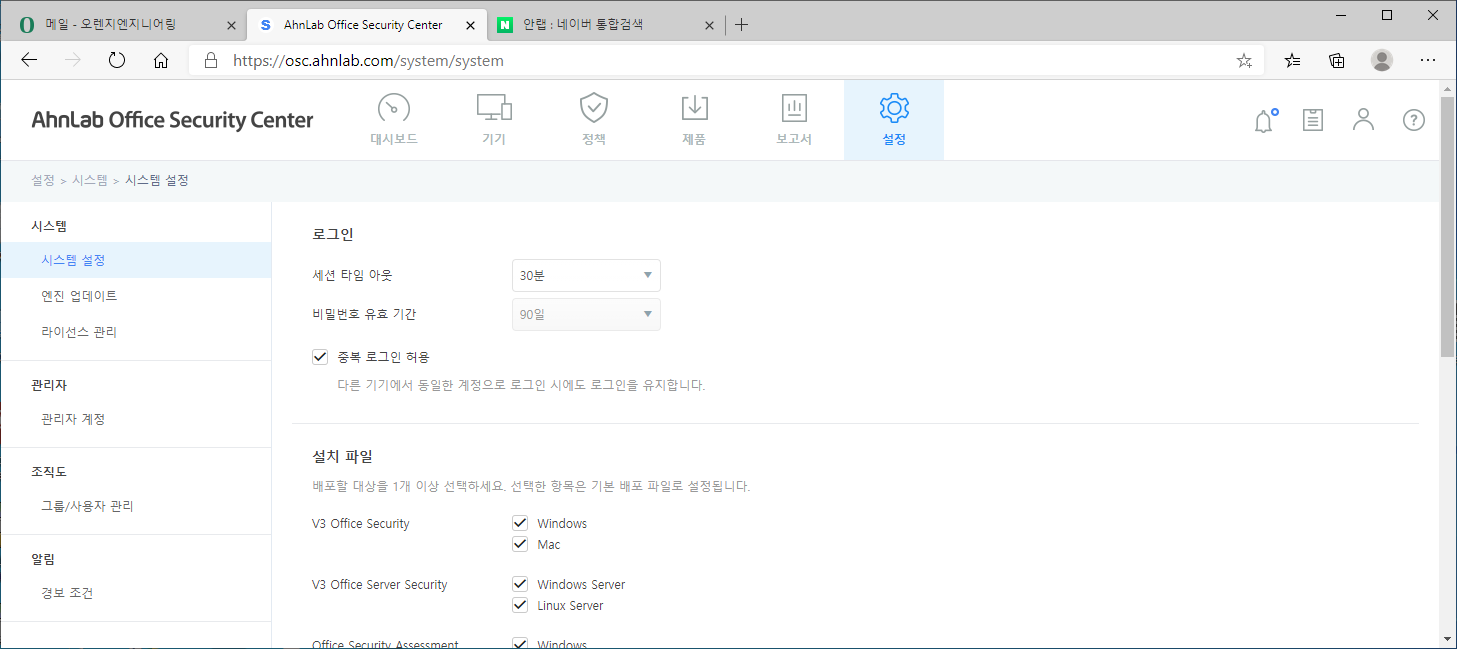Image resolution: width=1457 pixels, height=649 pixels.
Task: Open browser settings ellipsis menu
Action: pos(1427,60)
